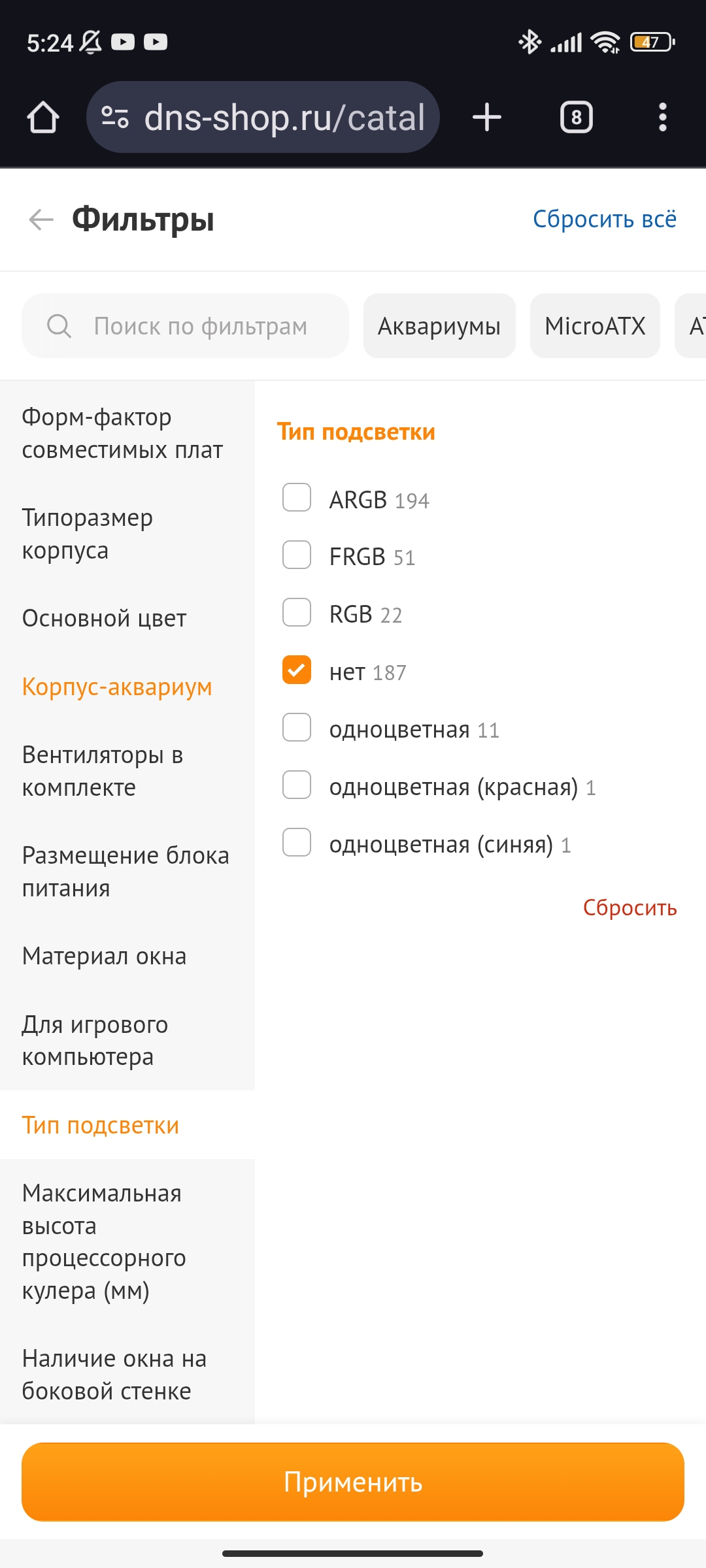
Task: Tap the browser home icon
Action: (x=43, y=118)
